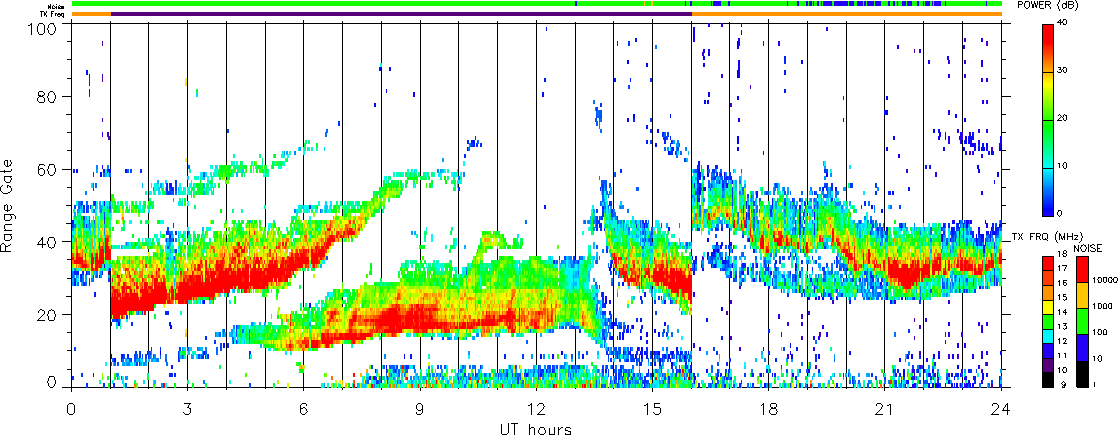Click the 18 label on TX FRQ legend
Screen dimensions: 1118x435
point(1062,254)
